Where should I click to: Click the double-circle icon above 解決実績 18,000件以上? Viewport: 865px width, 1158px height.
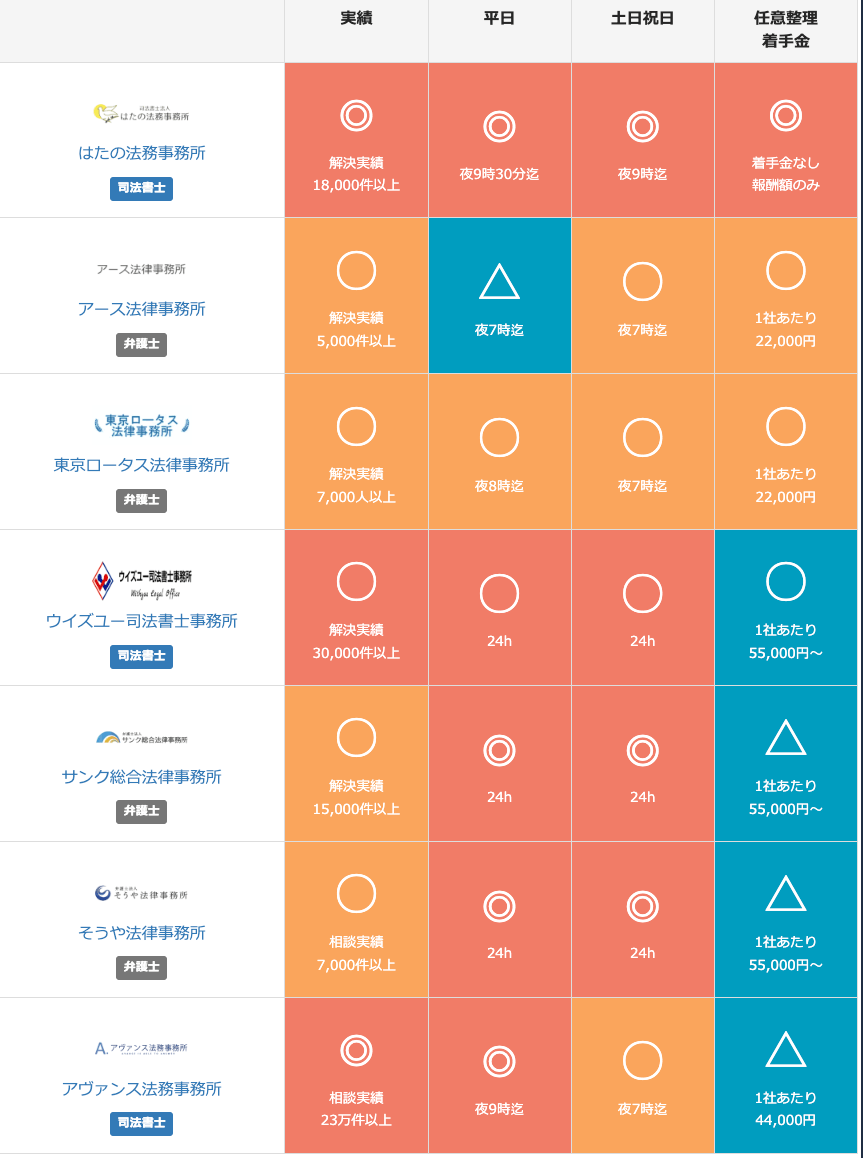click(356, 116)
